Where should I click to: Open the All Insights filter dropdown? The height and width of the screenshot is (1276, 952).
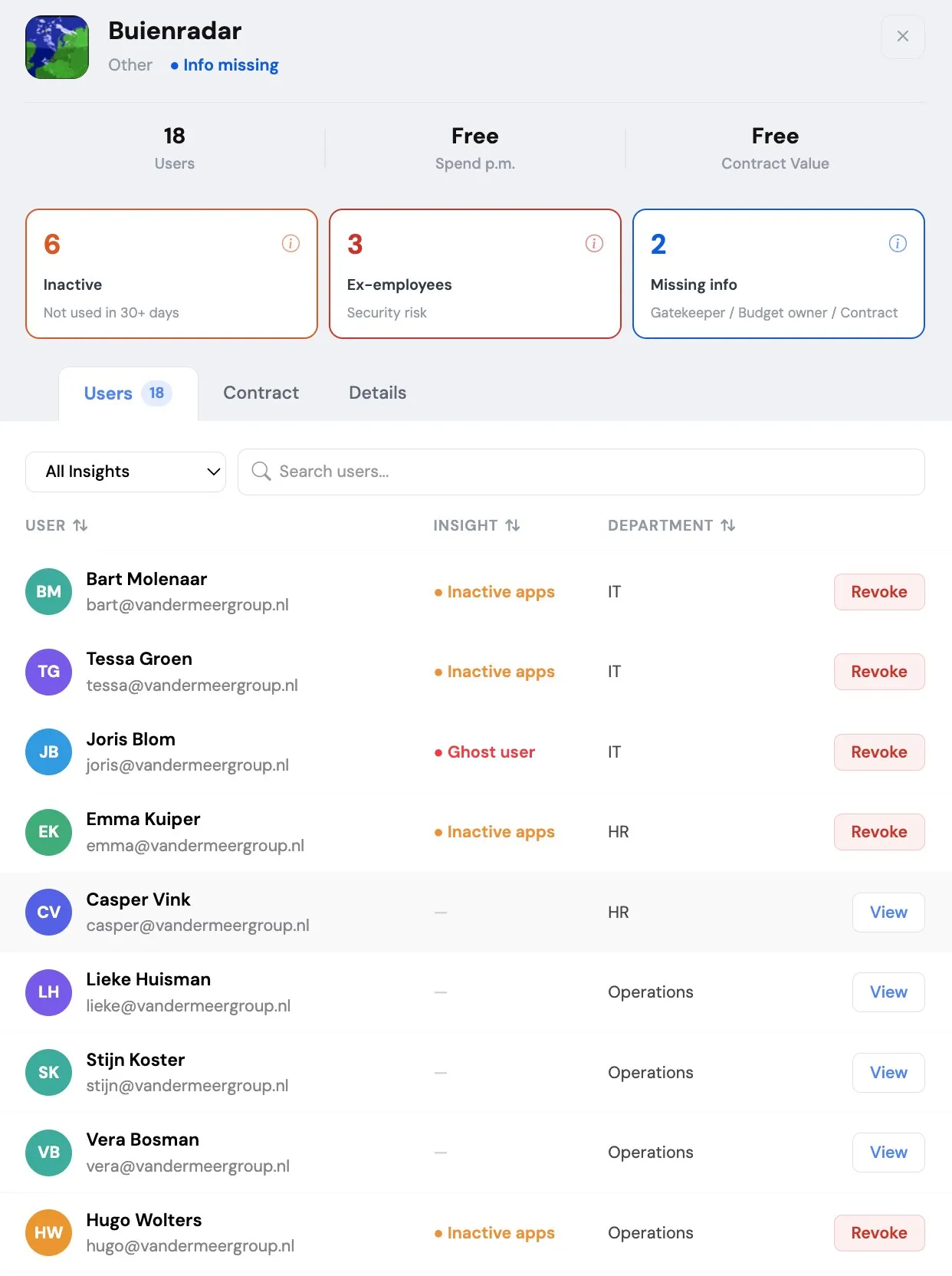coord(126,472)
